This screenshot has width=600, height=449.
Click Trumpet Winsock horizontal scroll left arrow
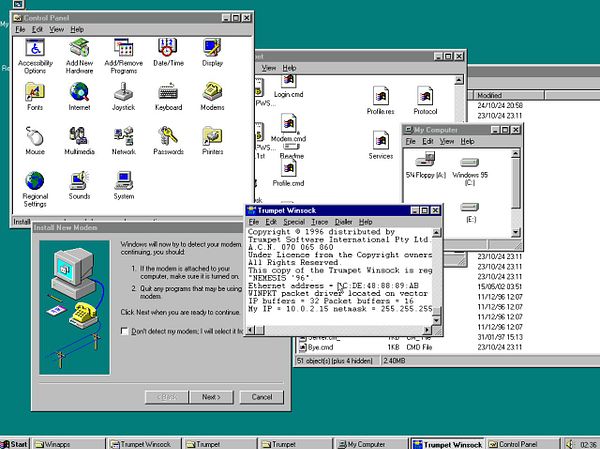click(x=251, y=330)
